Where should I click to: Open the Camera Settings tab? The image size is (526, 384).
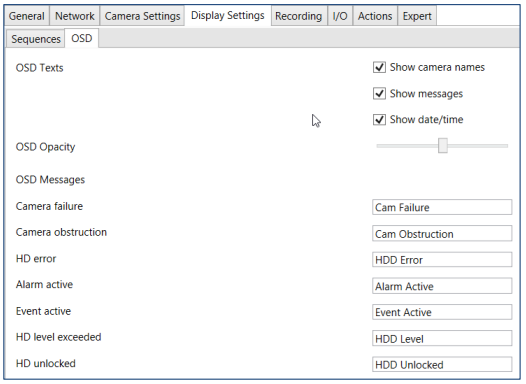142,16
